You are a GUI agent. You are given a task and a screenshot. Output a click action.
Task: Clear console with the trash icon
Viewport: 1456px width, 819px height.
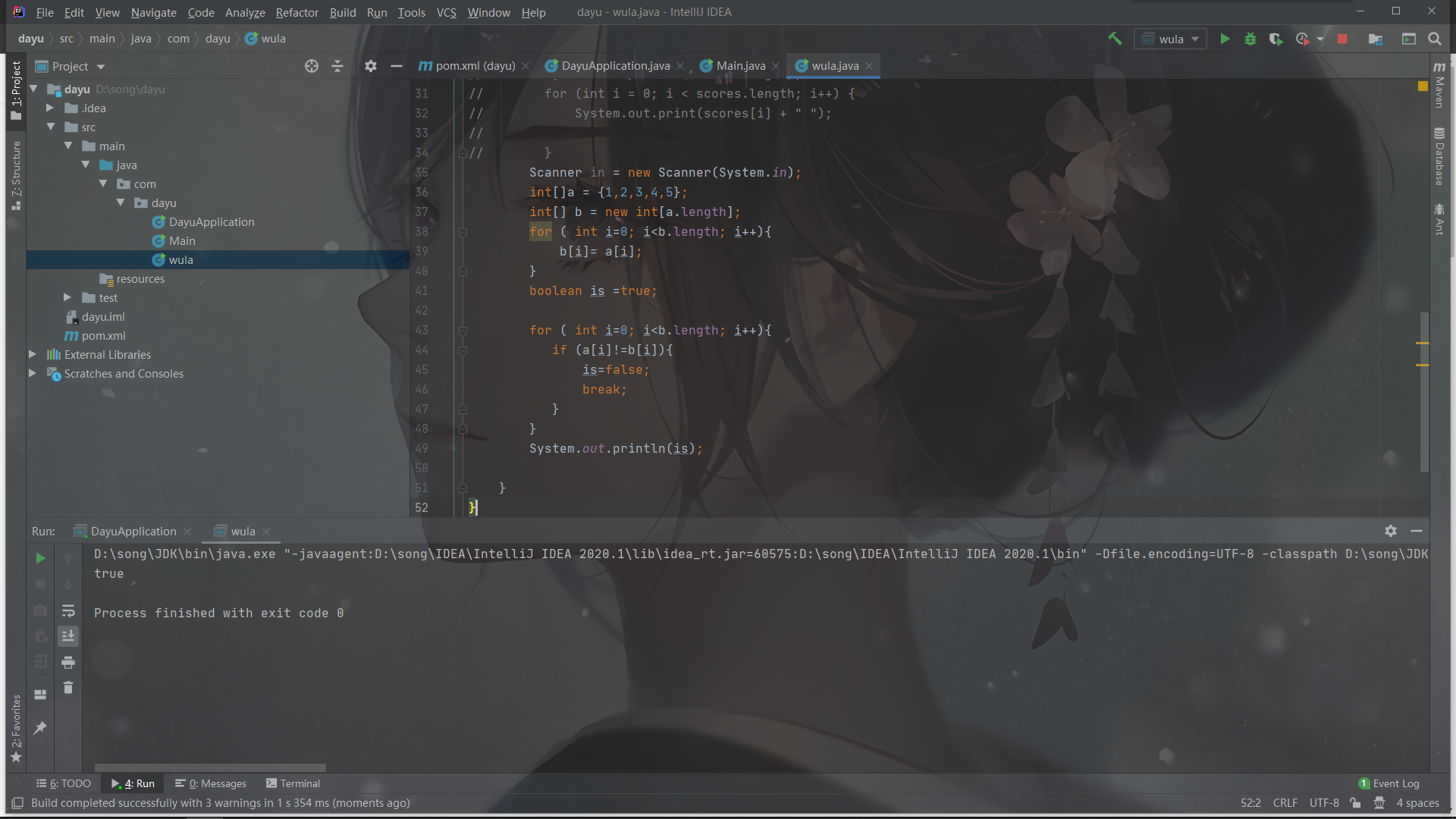pyautogui.click(x=68, y=688)
